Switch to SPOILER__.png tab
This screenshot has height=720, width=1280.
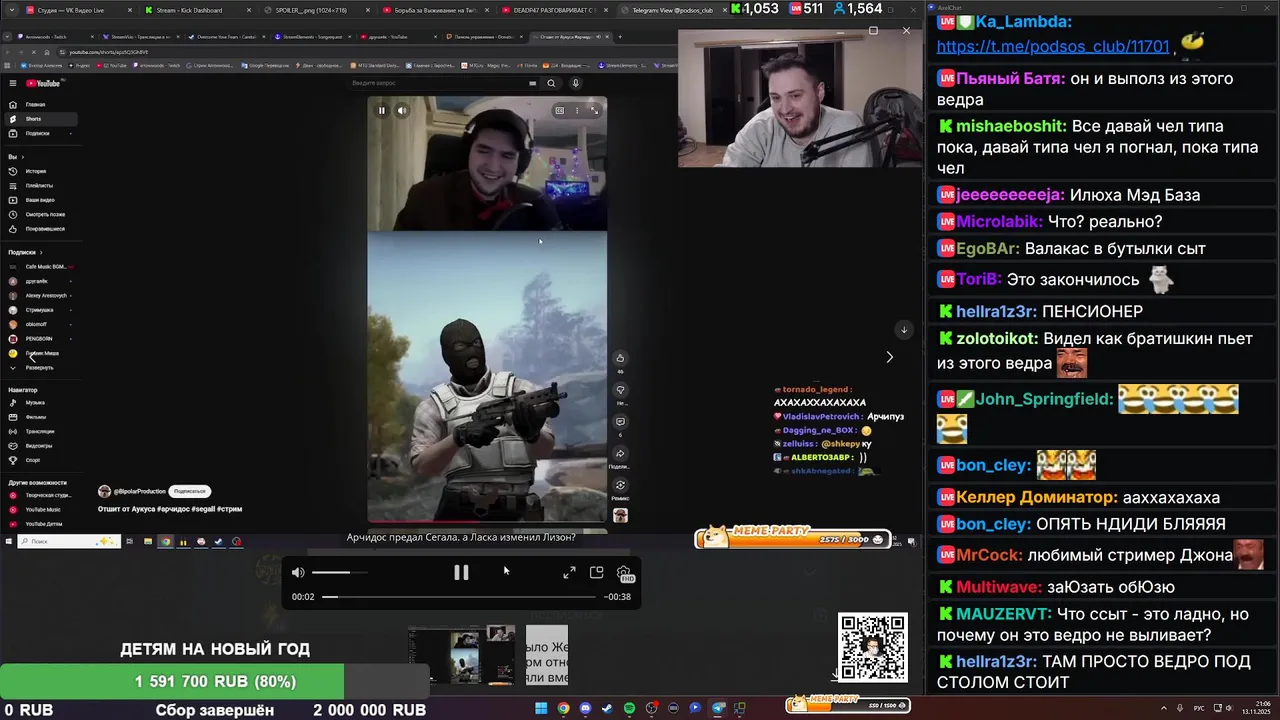tap(315, 10)
